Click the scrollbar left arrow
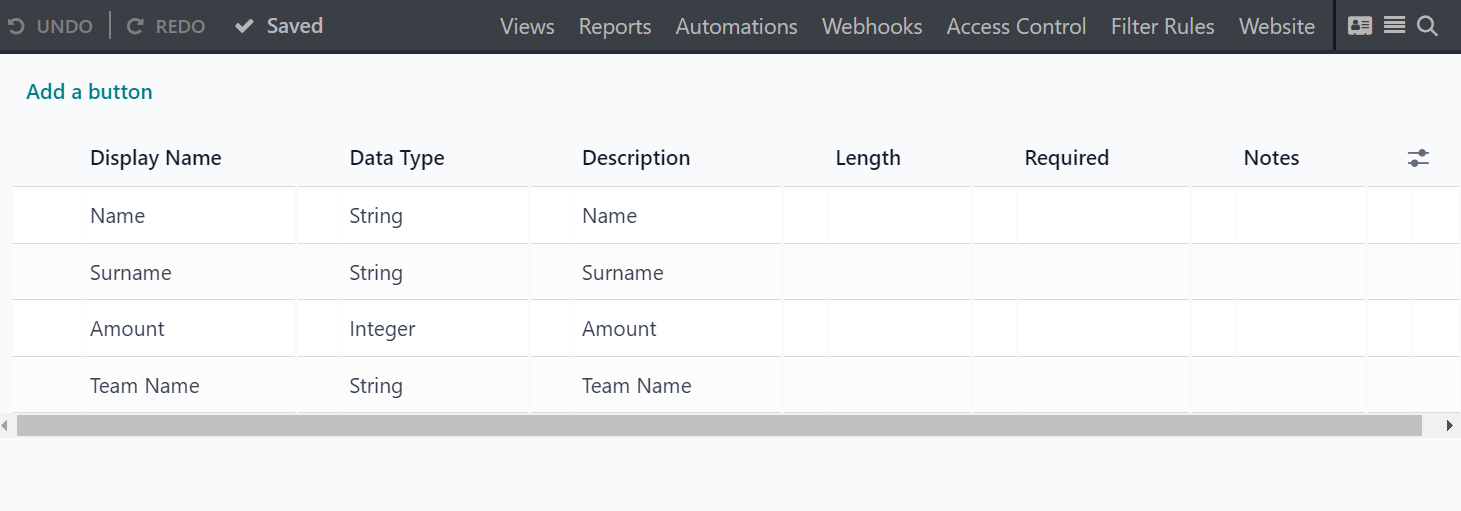The width and height of the screenshot is (1461, 511). [5, 426]
